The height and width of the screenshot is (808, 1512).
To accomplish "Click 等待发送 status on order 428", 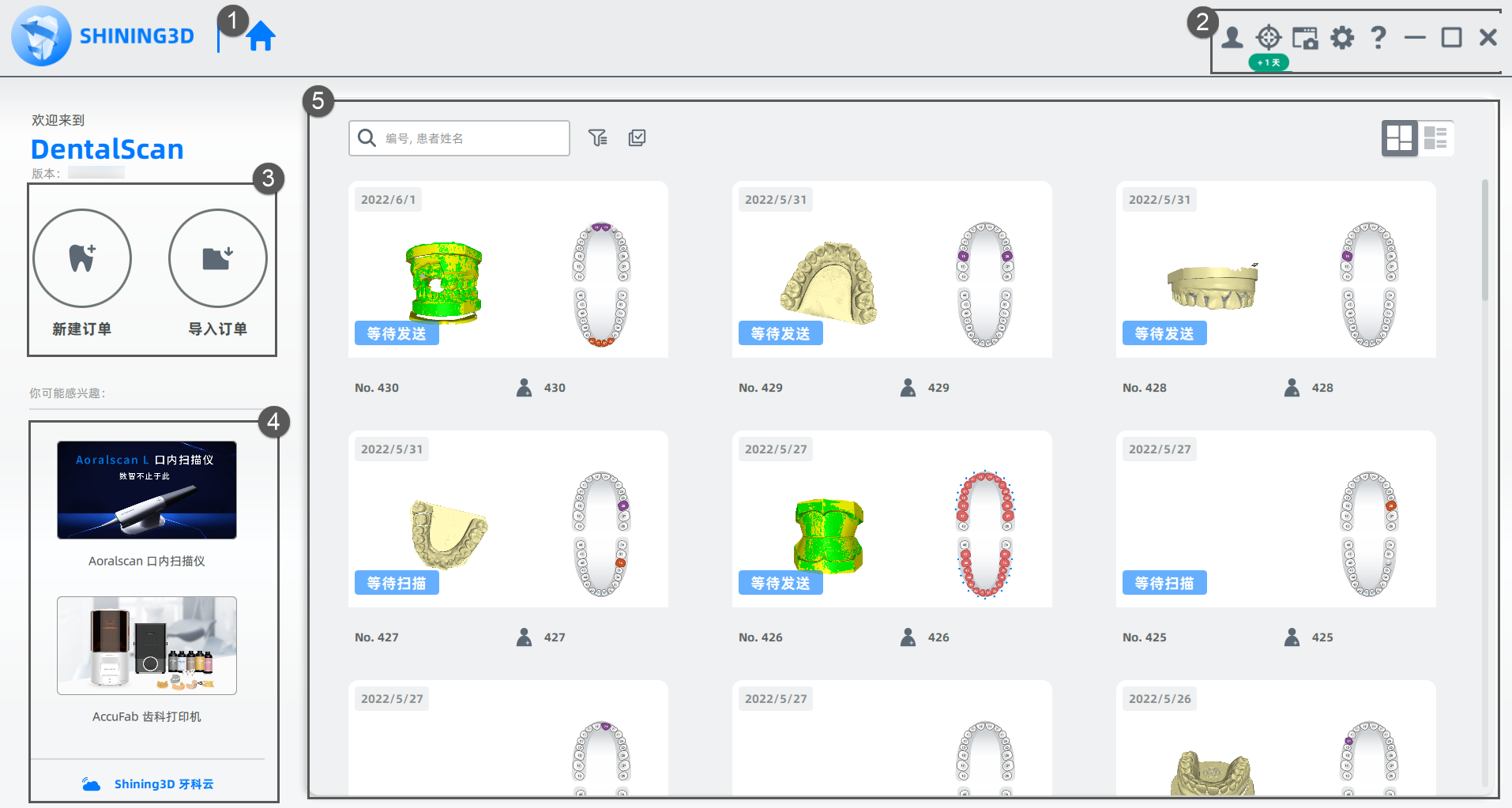I will [x=1164, y=333].
